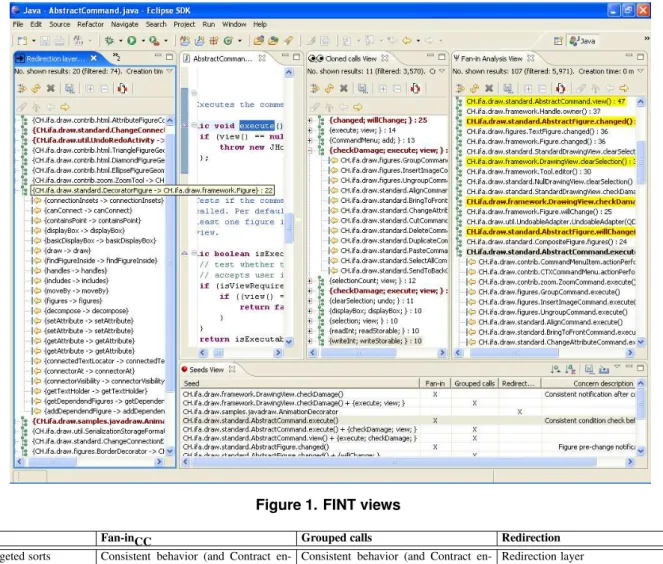Click the Remove X icon in Cloned calls View

(x=344, y=88)
